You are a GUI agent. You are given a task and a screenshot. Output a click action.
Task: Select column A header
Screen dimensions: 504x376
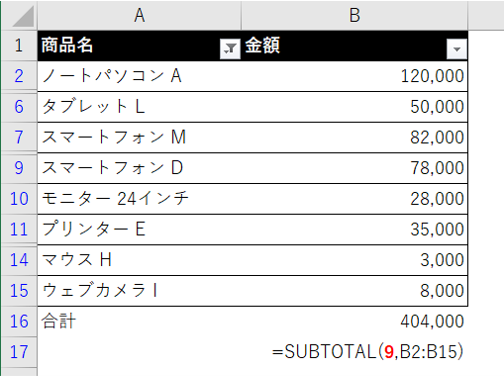point(139,15)
